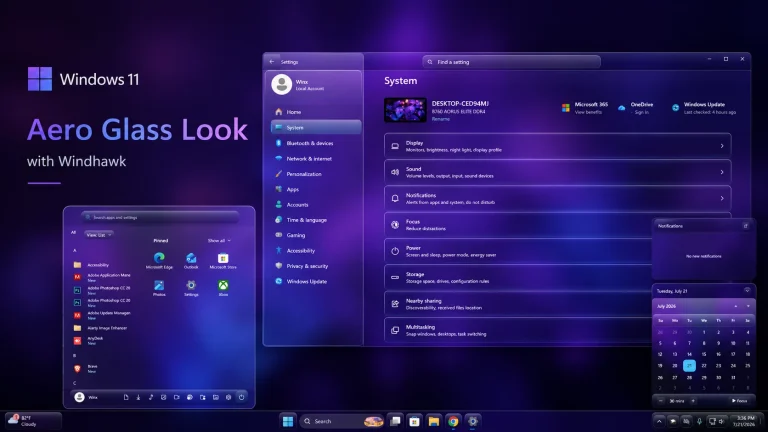This screenshot has height=432, width=768.
Task: Click the Find a setting search box
Action: click(511, 62)
